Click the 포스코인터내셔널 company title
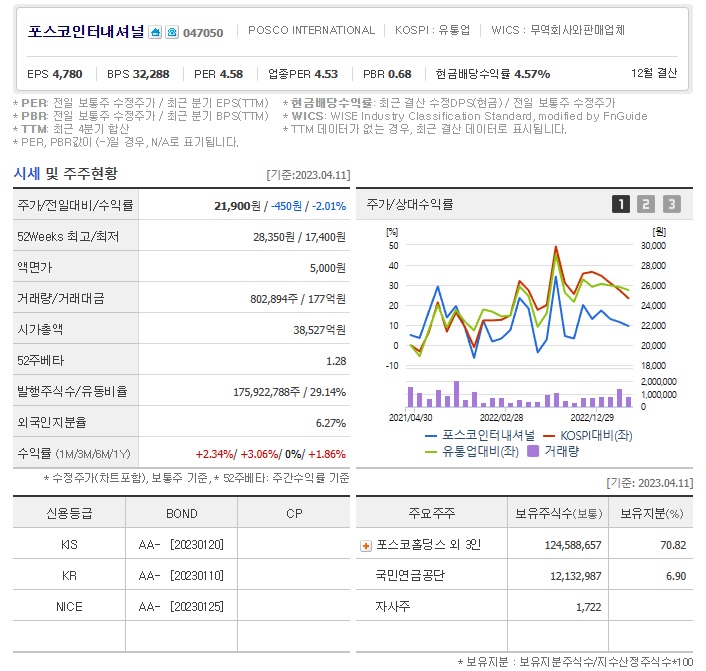 click(x=86, y=32)
